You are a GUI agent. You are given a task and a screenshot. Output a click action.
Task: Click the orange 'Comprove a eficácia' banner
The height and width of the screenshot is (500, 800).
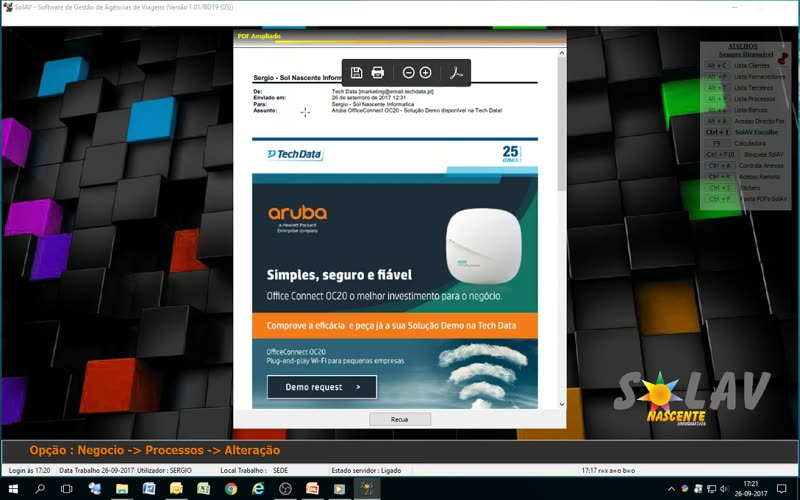coord(395,326)
